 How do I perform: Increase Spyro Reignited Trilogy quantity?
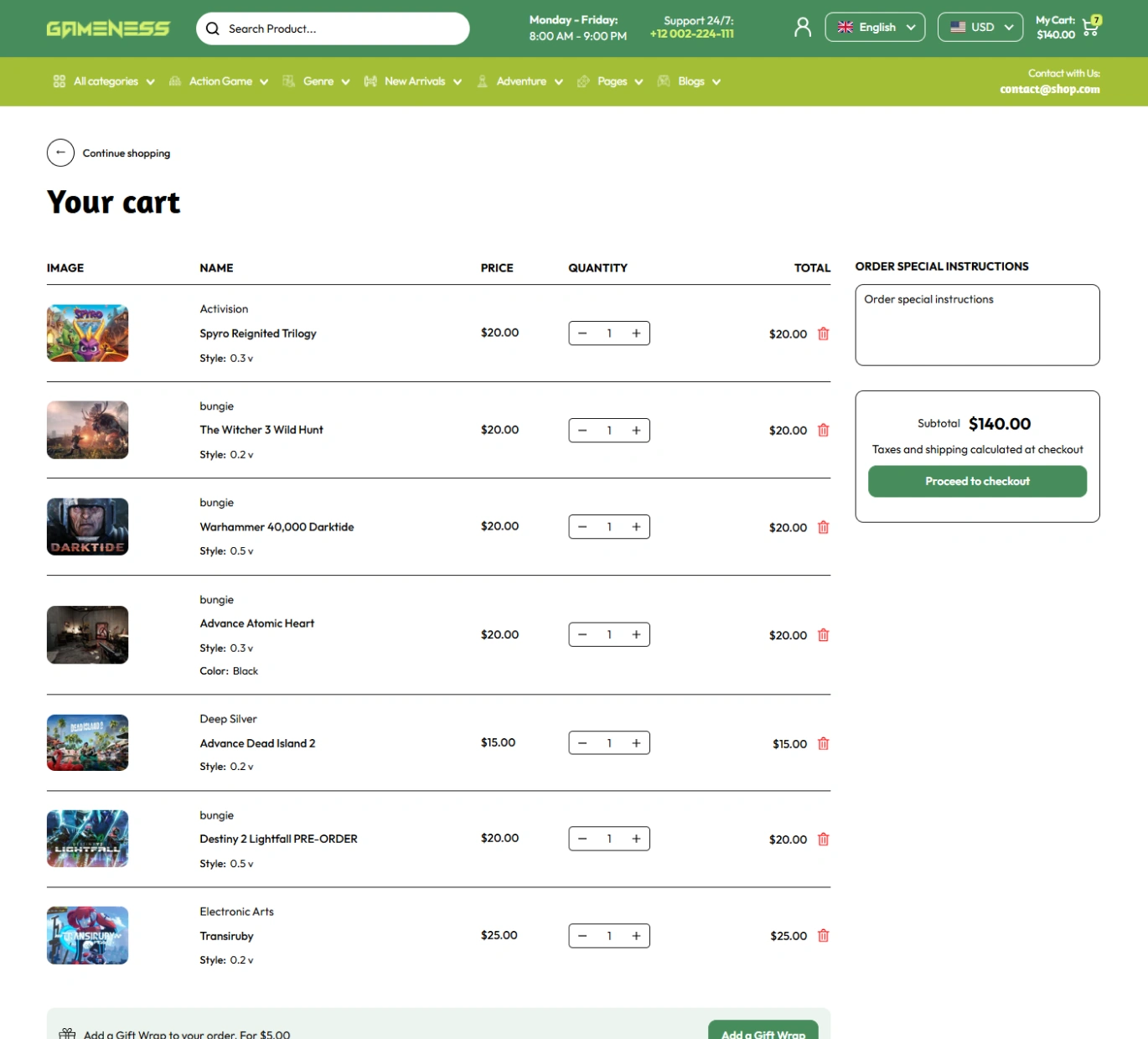pyautogui.click(x=636, y=333)
